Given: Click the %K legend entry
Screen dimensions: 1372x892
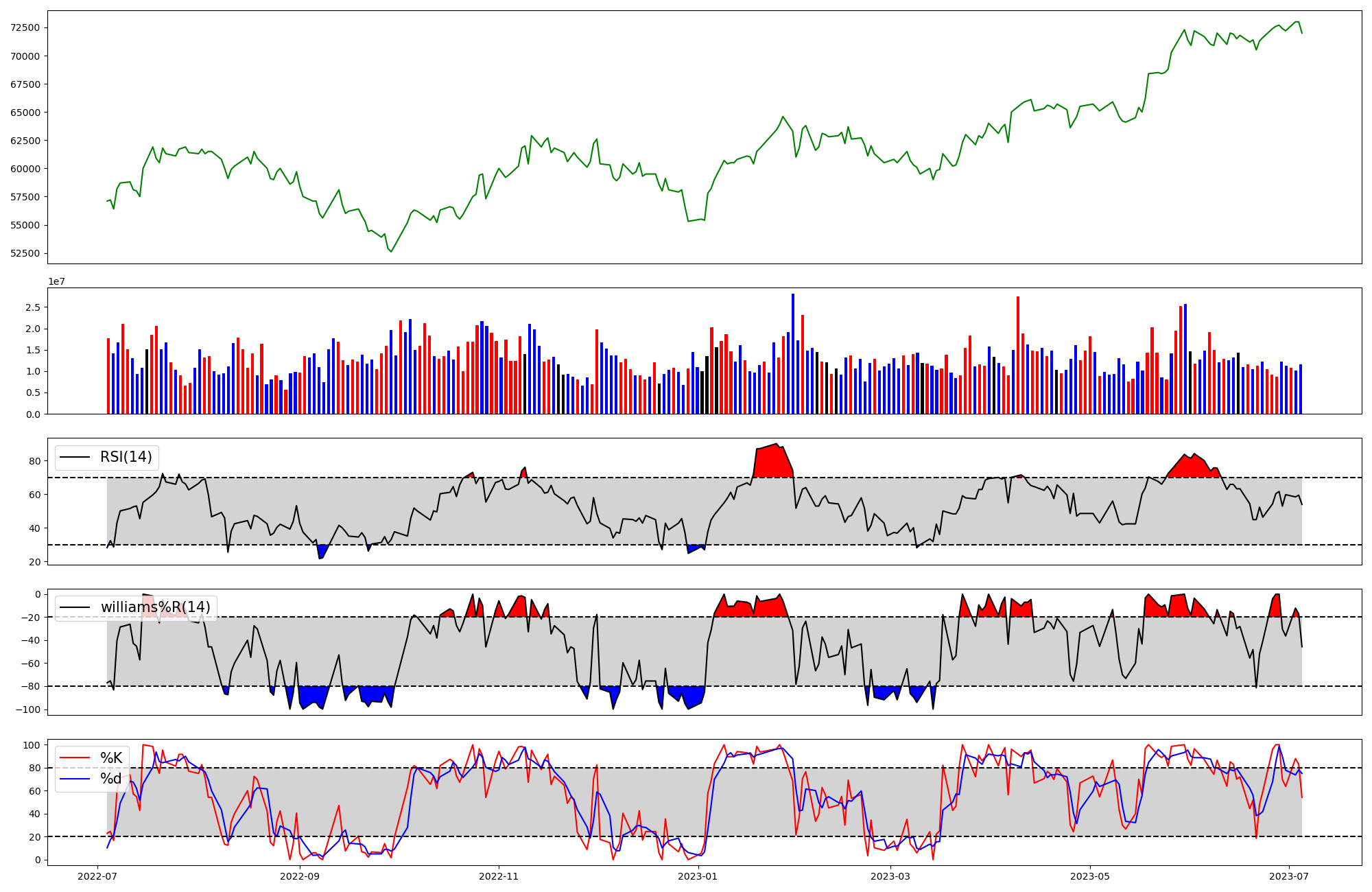Looking at the screenshot, I should [111, 758].
